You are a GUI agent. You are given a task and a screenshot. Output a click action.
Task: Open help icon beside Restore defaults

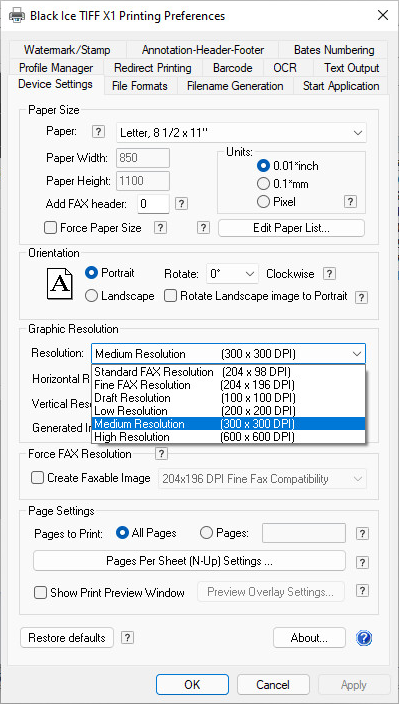click(127, 638)
